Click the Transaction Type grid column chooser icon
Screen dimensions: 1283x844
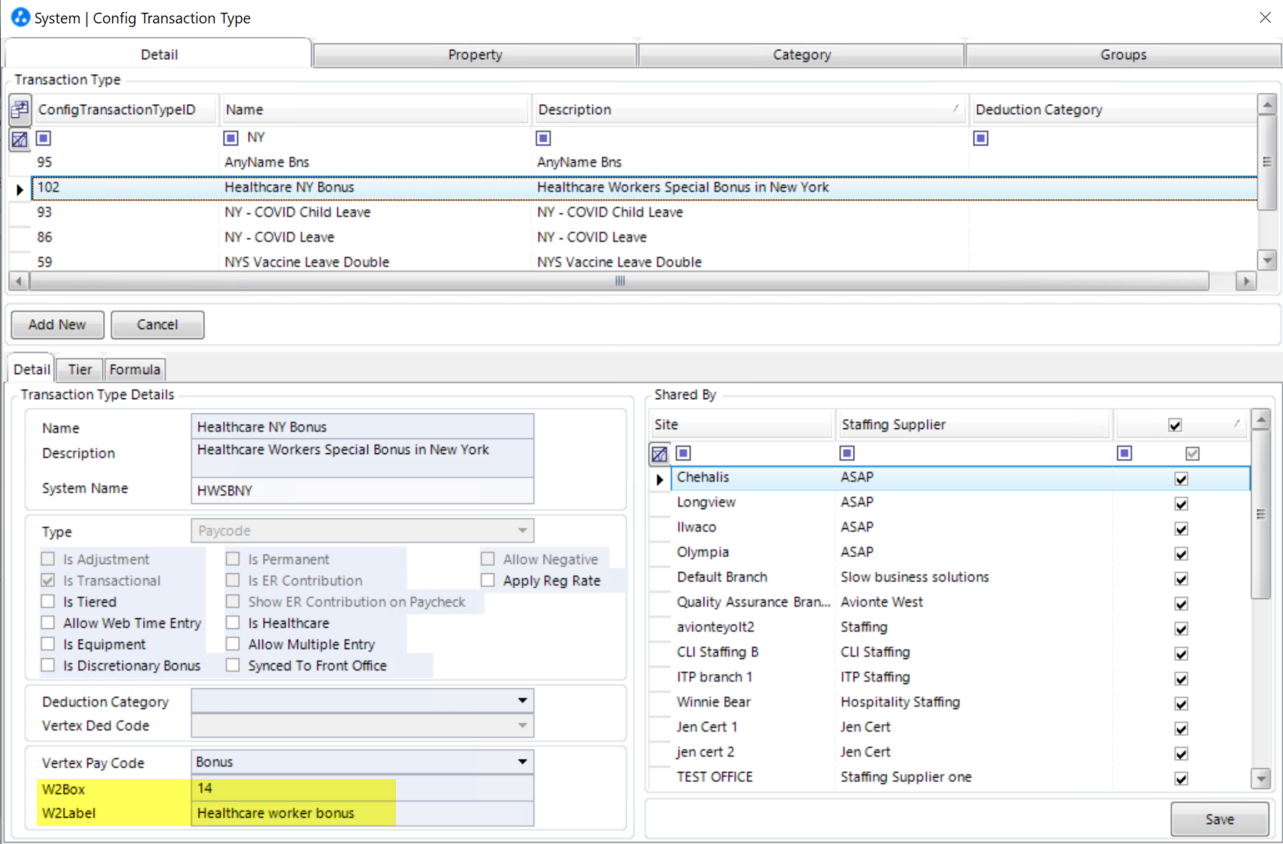coord(19,110)
